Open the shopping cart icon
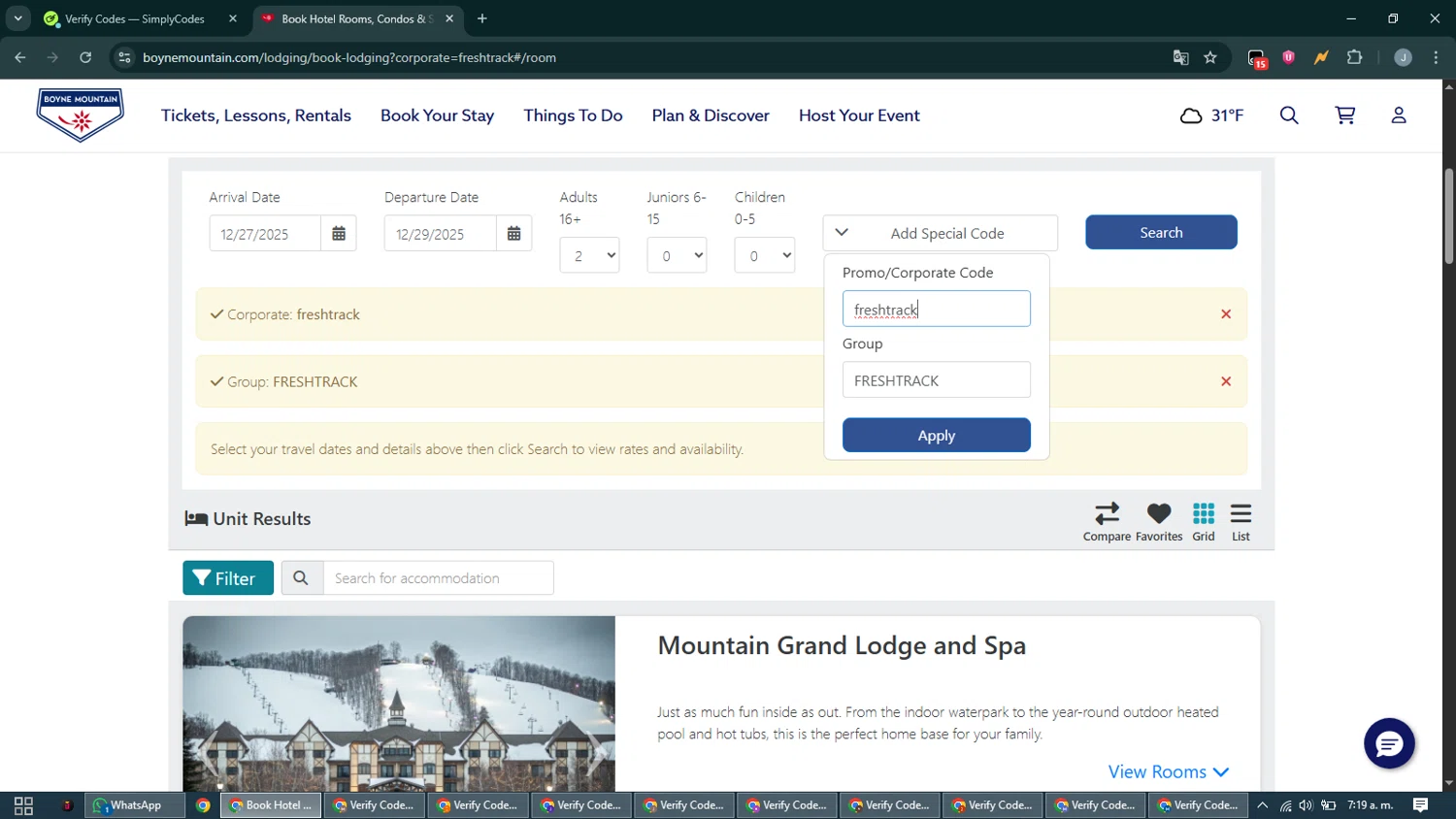Image resolution: width=1456 pixels, height=819 pixels. (1345, 115)
